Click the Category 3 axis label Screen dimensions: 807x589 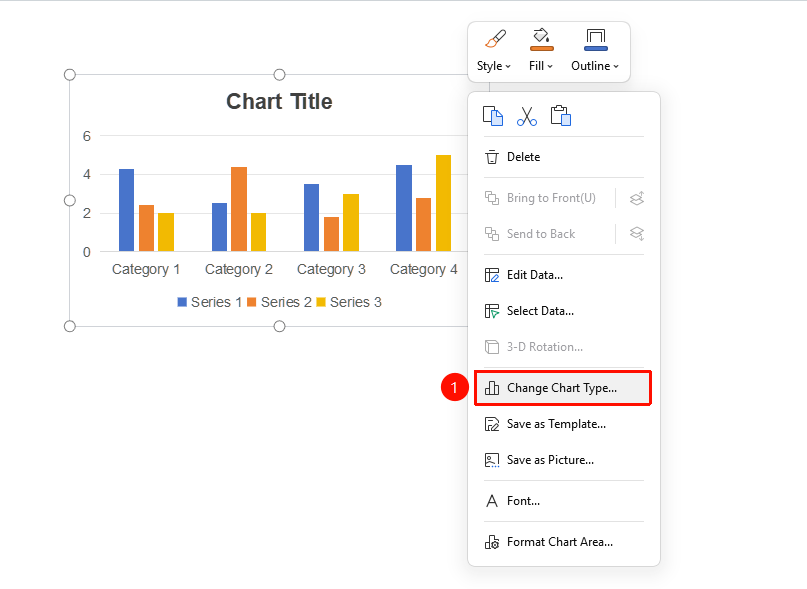(x=331, y=269)
